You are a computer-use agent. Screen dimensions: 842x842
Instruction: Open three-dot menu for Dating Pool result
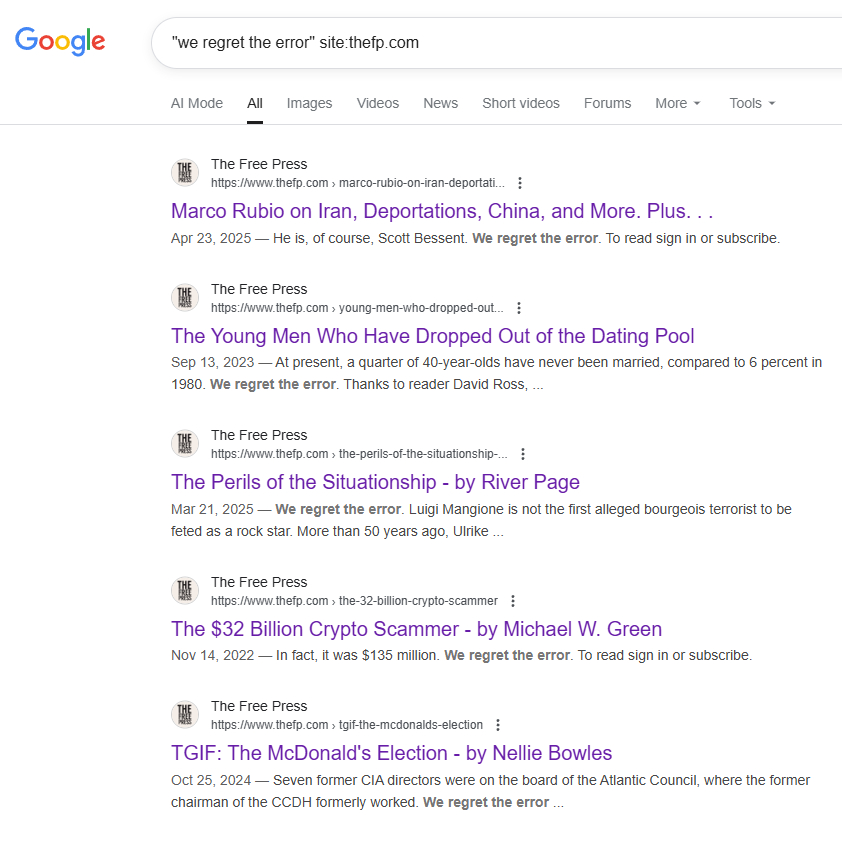tap(519, 308)
